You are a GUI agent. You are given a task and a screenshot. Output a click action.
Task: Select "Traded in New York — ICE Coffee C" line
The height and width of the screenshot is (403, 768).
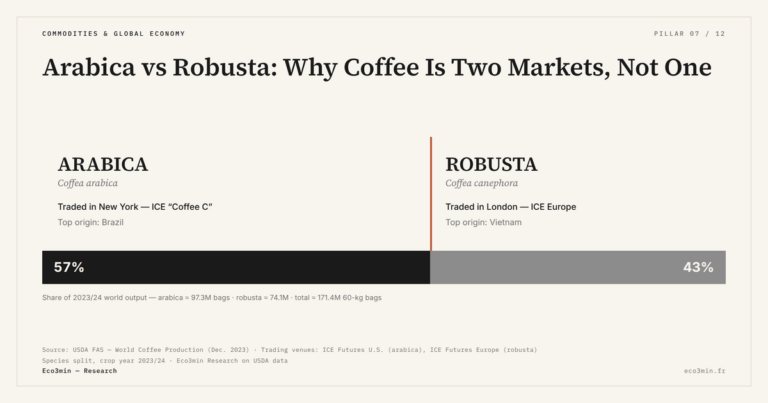(135, 207)
